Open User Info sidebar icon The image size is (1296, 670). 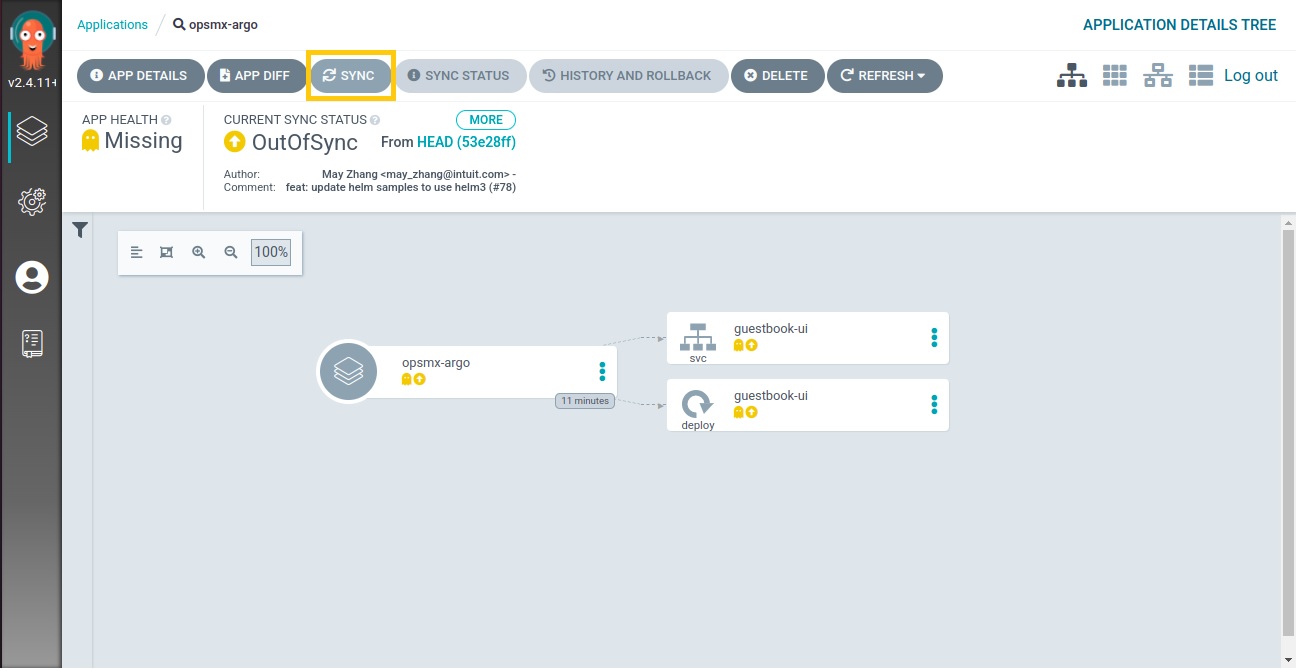pyautogui.click(x=32, y=277)
